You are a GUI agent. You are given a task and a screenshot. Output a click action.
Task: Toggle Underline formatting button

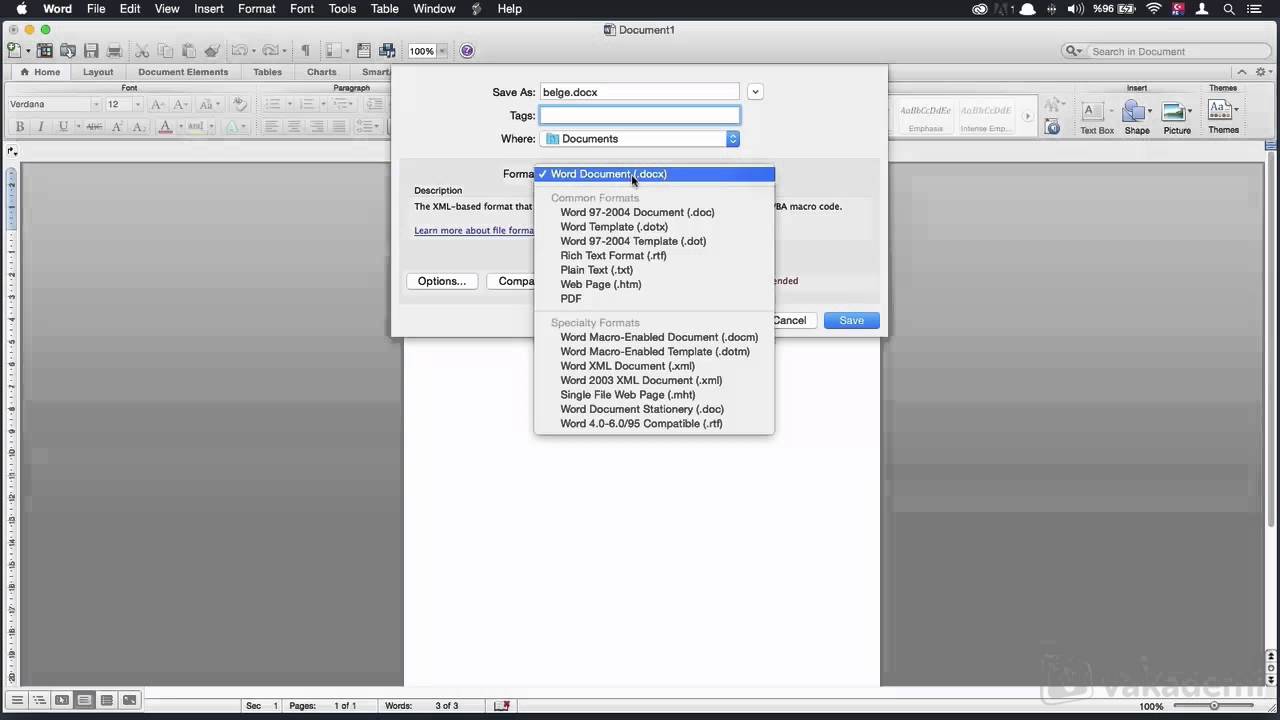63,126
